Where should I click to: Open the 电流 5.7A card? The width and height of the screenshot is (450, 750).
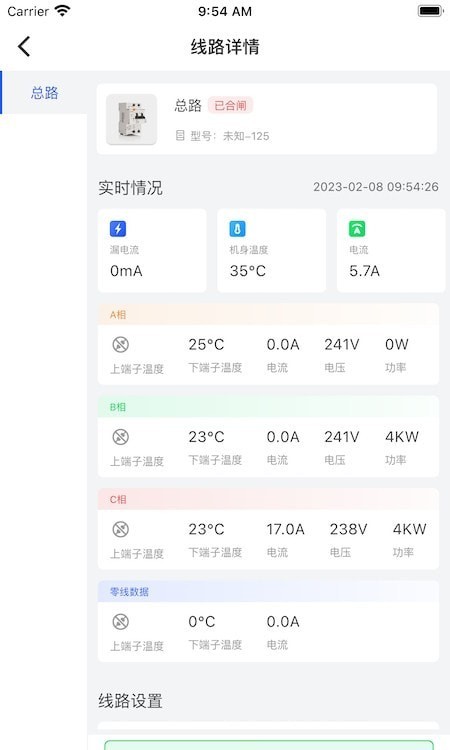point(391,250)
